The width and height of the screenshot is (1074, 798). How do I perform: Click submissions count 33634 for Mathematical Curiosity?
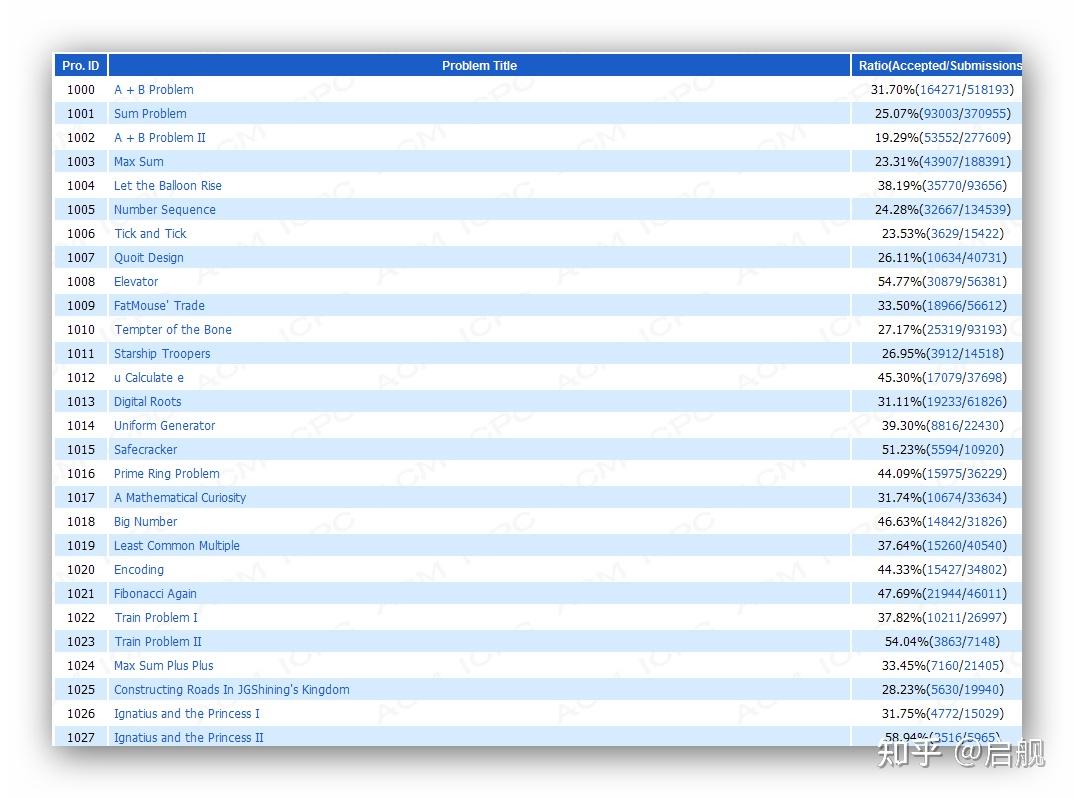point(984,497)
